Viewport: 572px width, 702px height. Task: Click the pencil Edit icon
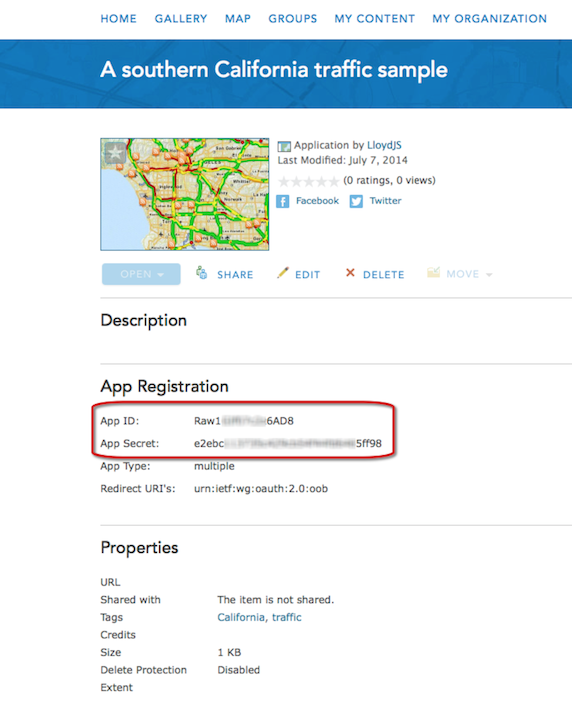click(x=282, y=273)
